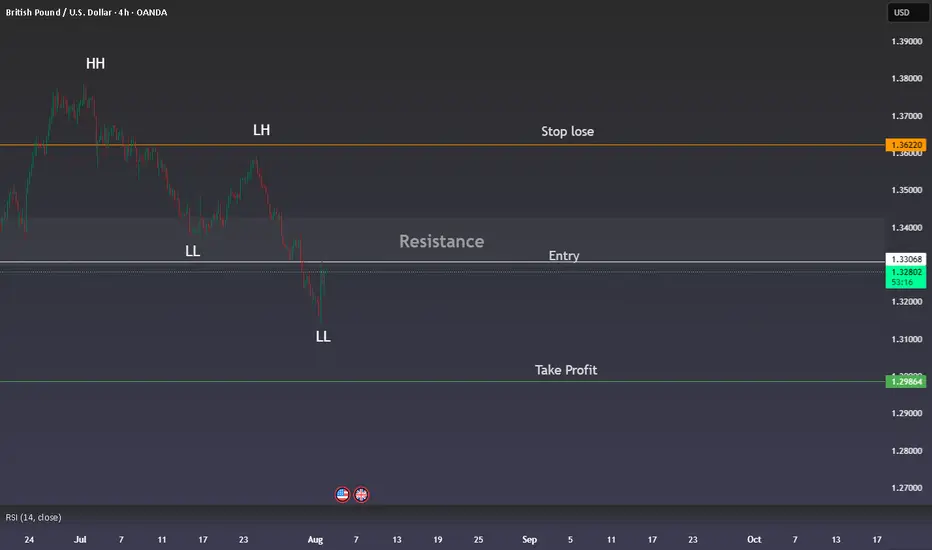Click the UK flag economic event icon
The height and width of the screenshot is (550, 932).
tap(361, 494)
